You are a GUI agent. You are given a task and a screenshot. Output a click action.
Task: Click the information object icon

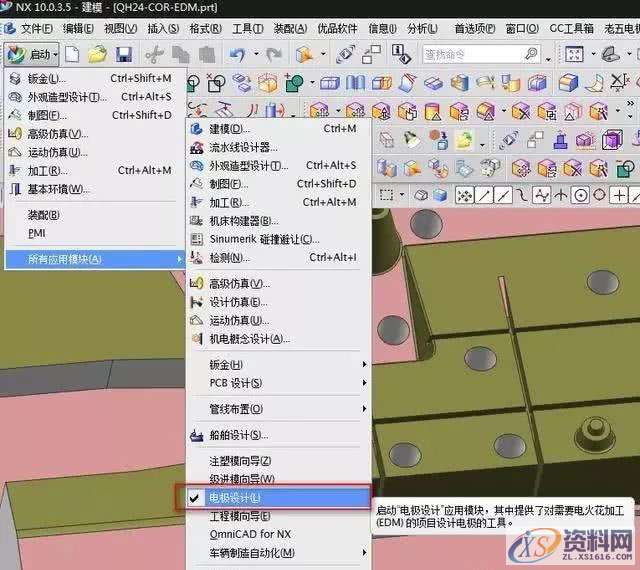(x=400, y=54)
